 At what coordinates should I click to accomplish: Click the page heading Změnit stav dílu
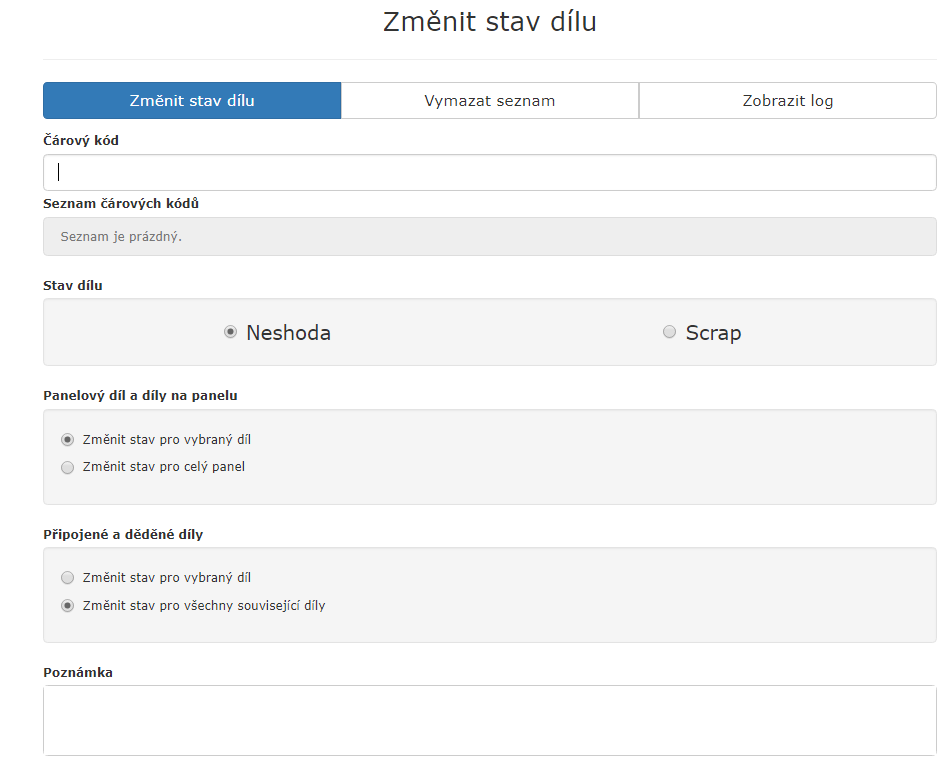(x=489, y=22)
